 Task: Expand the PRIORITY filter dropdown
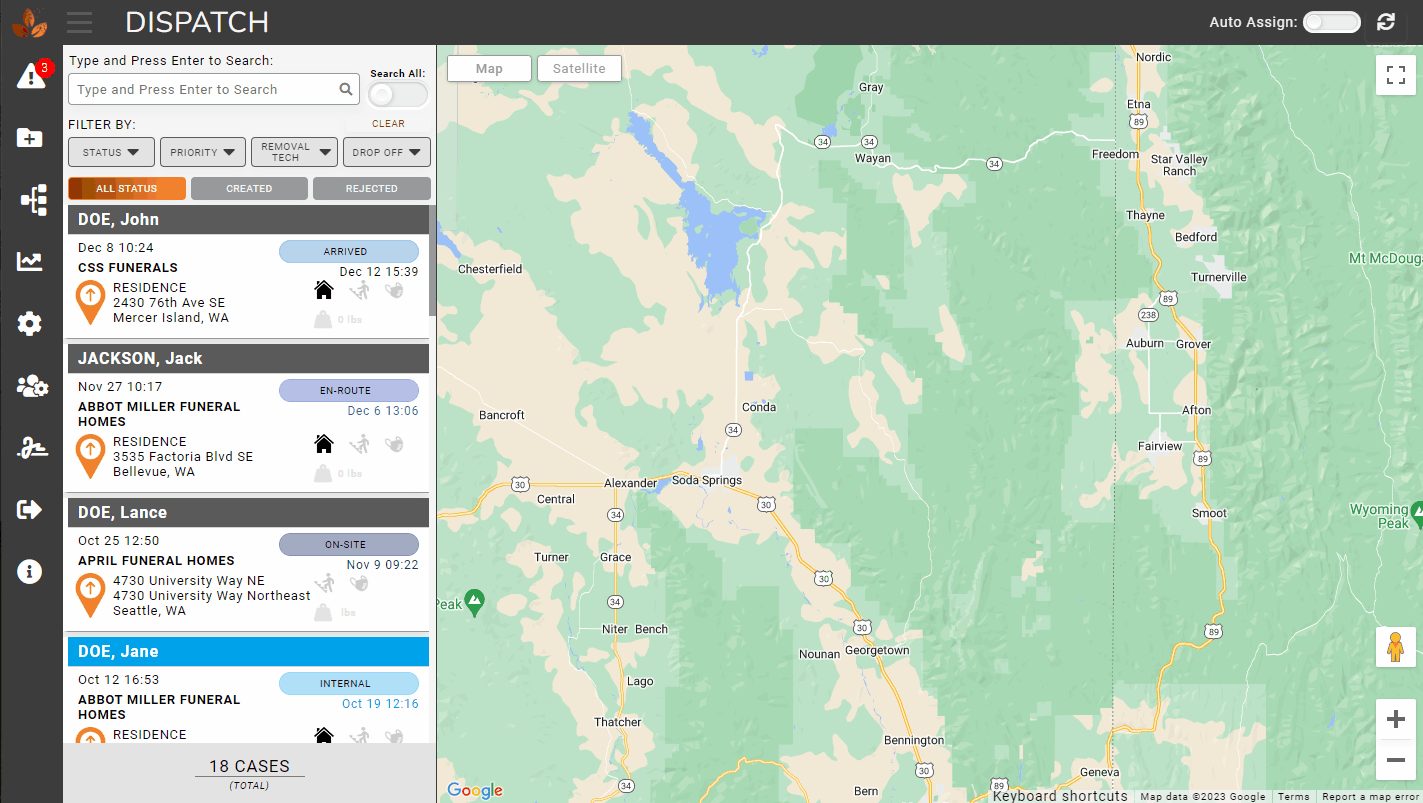point(202,152)
